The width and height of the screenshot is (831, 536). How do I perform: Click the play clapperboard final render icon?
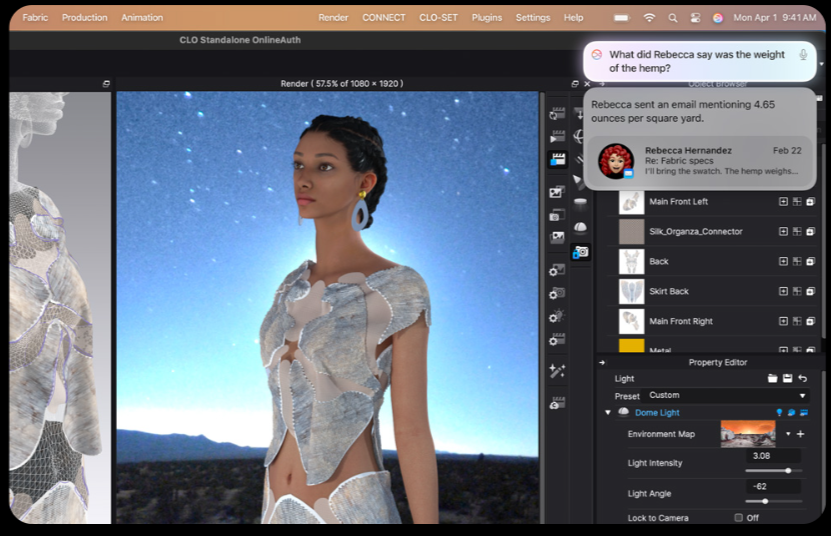[556, 137]
